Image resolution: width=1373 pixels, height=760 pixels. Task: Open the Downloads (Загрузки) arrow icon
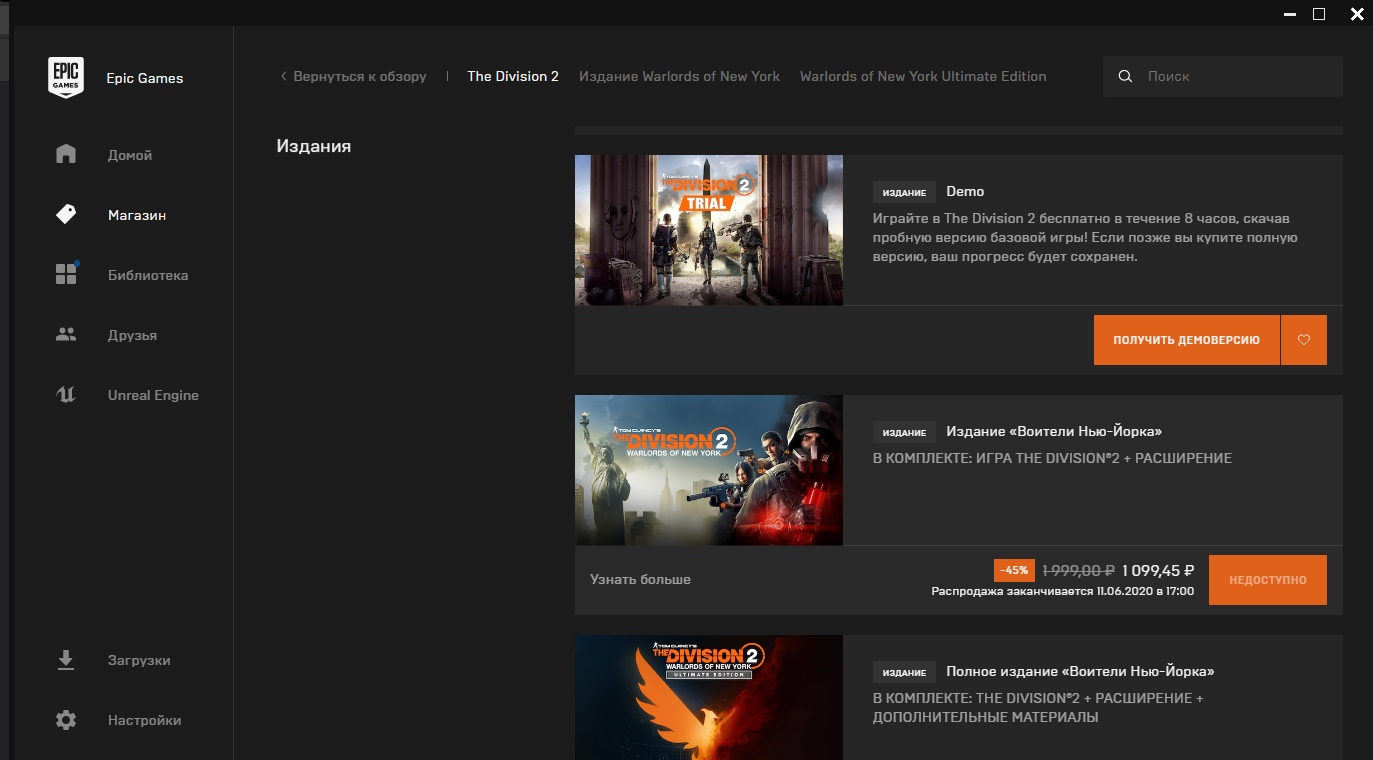pos(66,660)
